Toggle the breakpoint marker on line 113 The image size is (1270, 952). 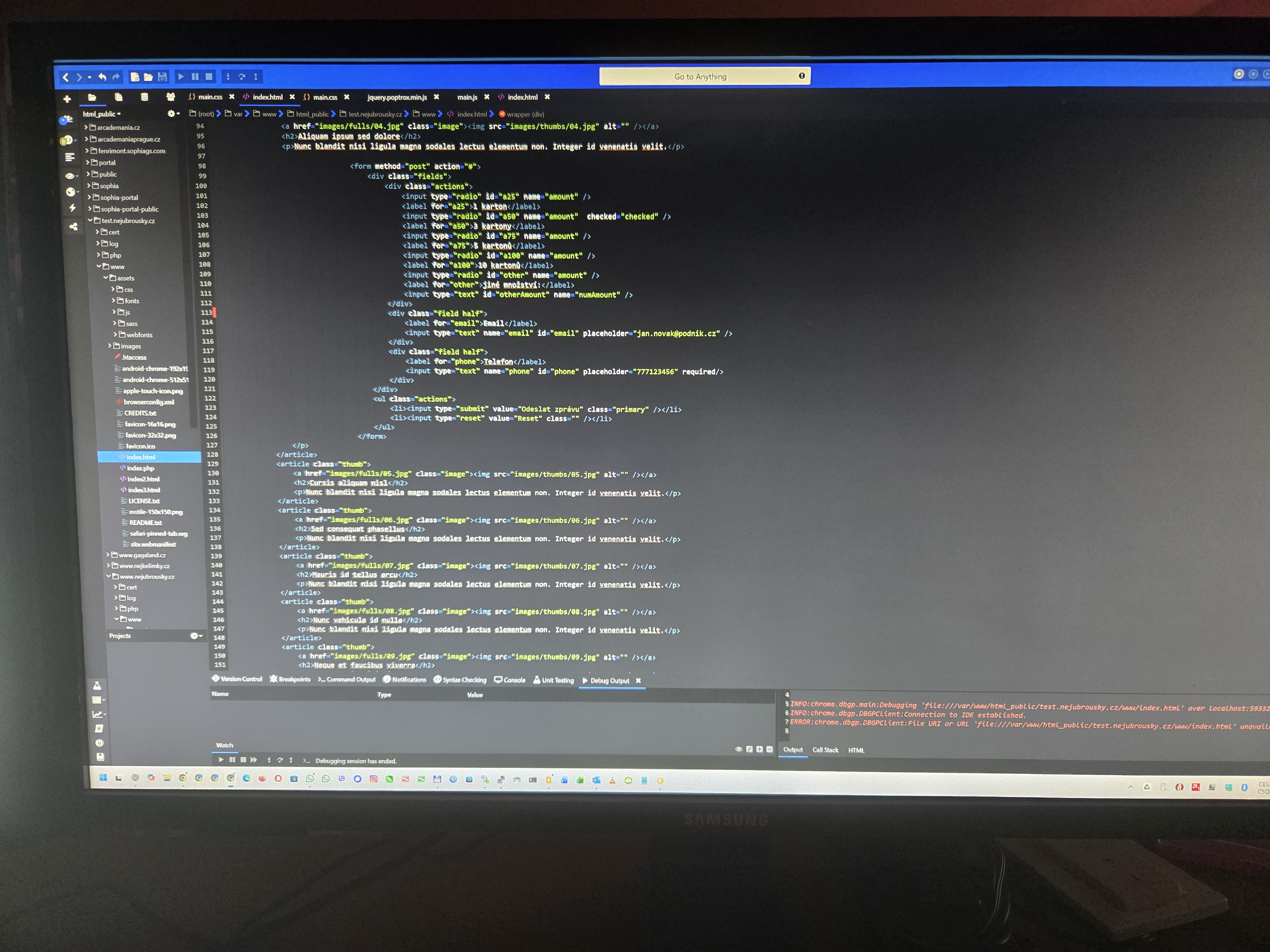tap(215, 313)
